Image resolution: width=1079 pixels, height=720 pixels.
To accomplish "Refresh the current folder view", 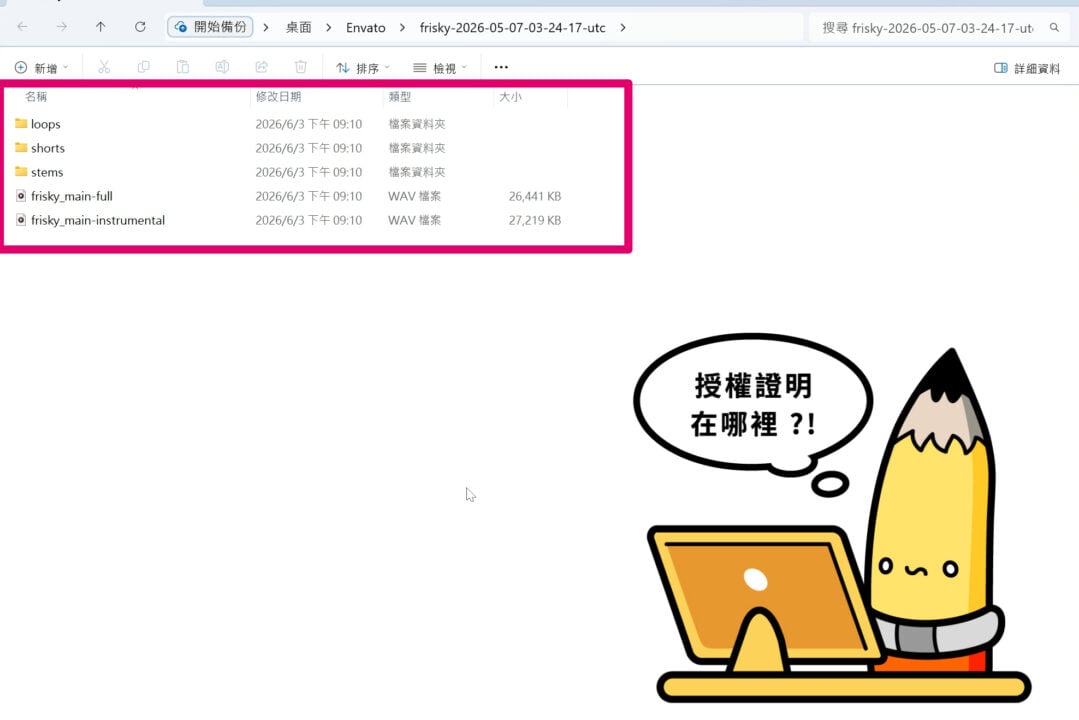I will pos(140,27).
